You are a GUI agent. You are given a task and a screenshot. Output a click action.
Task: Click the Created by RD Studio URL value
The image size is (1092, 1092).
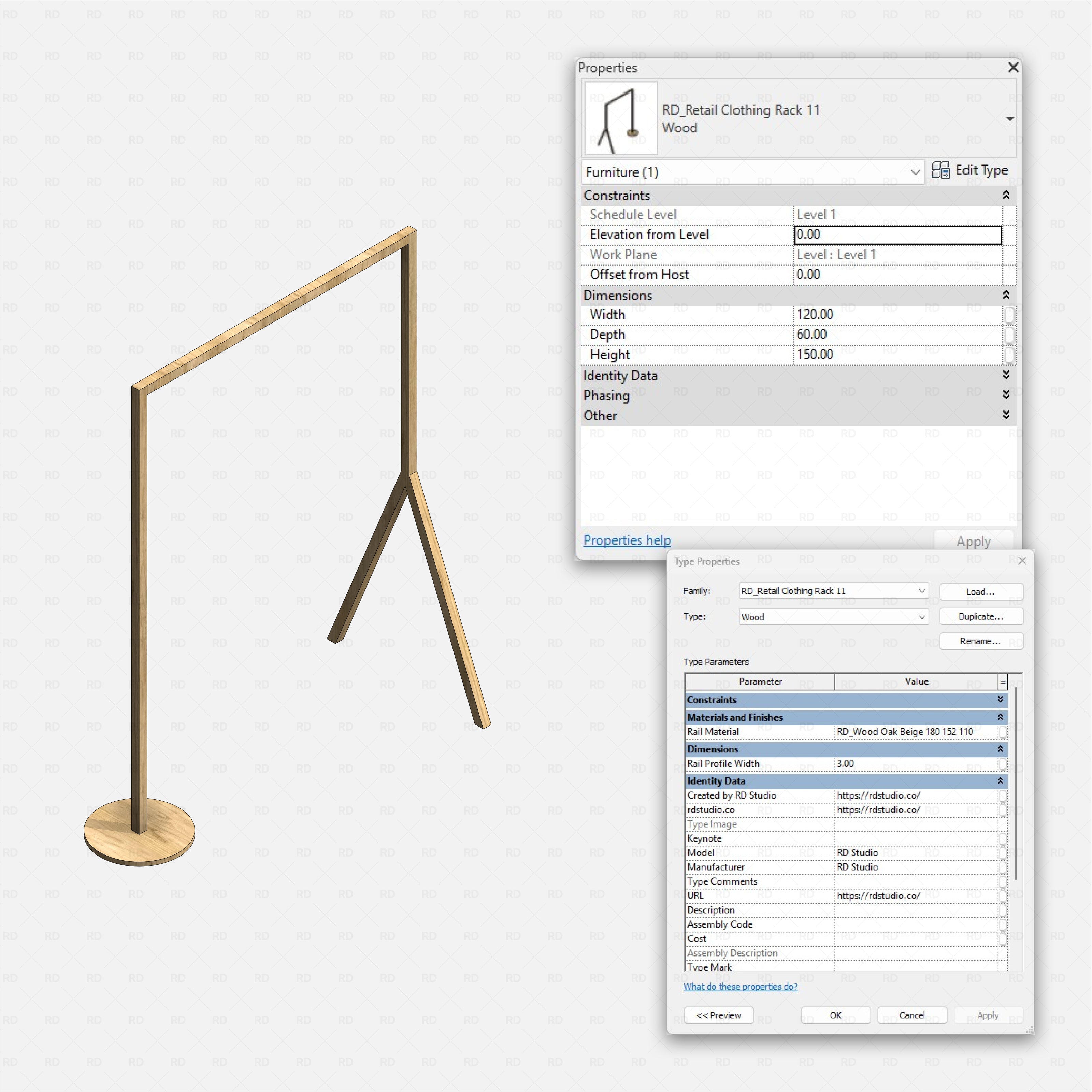click(916, 795)
